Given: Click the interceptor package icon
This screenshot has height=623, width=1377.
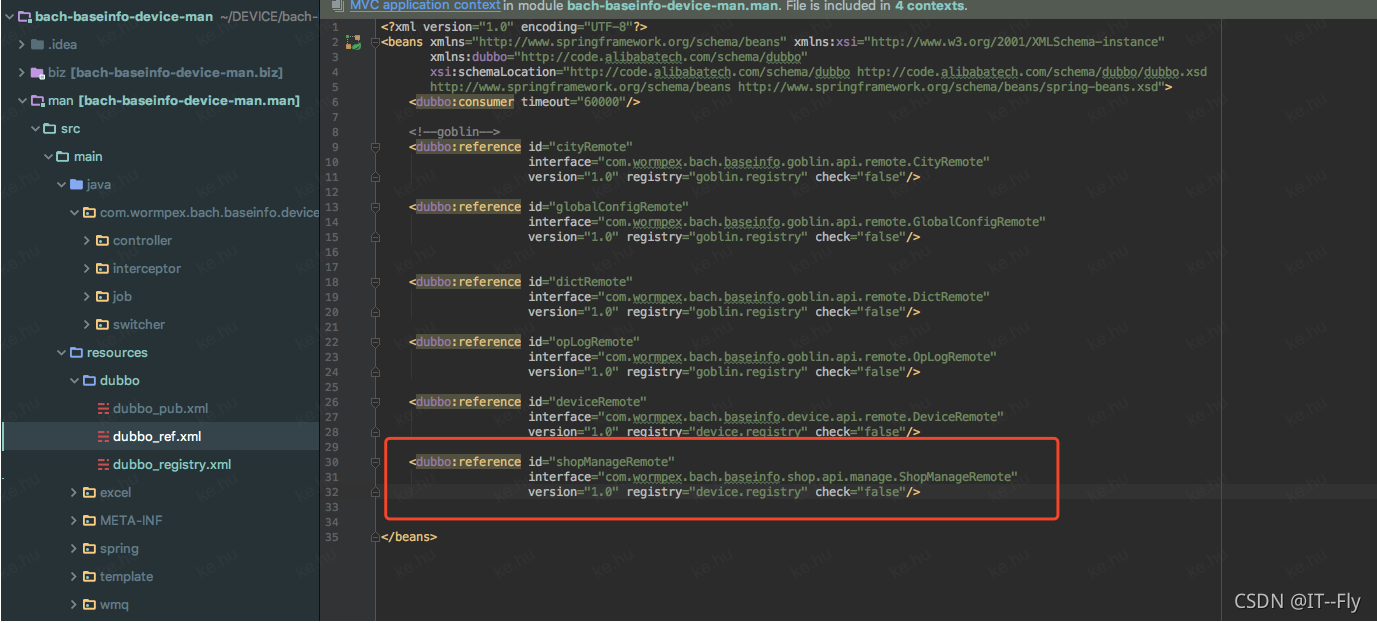Looking at the screenshot, I should point(102,269).
